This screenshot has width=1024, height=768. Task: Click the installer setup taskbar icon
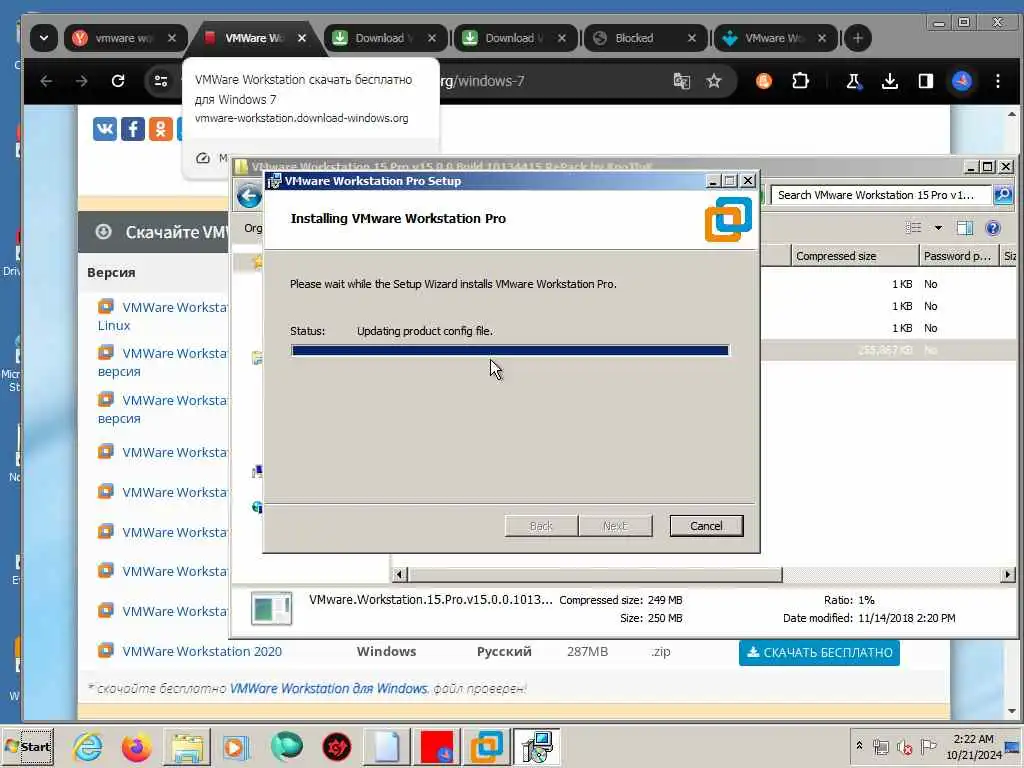click(x=536, y=747)
